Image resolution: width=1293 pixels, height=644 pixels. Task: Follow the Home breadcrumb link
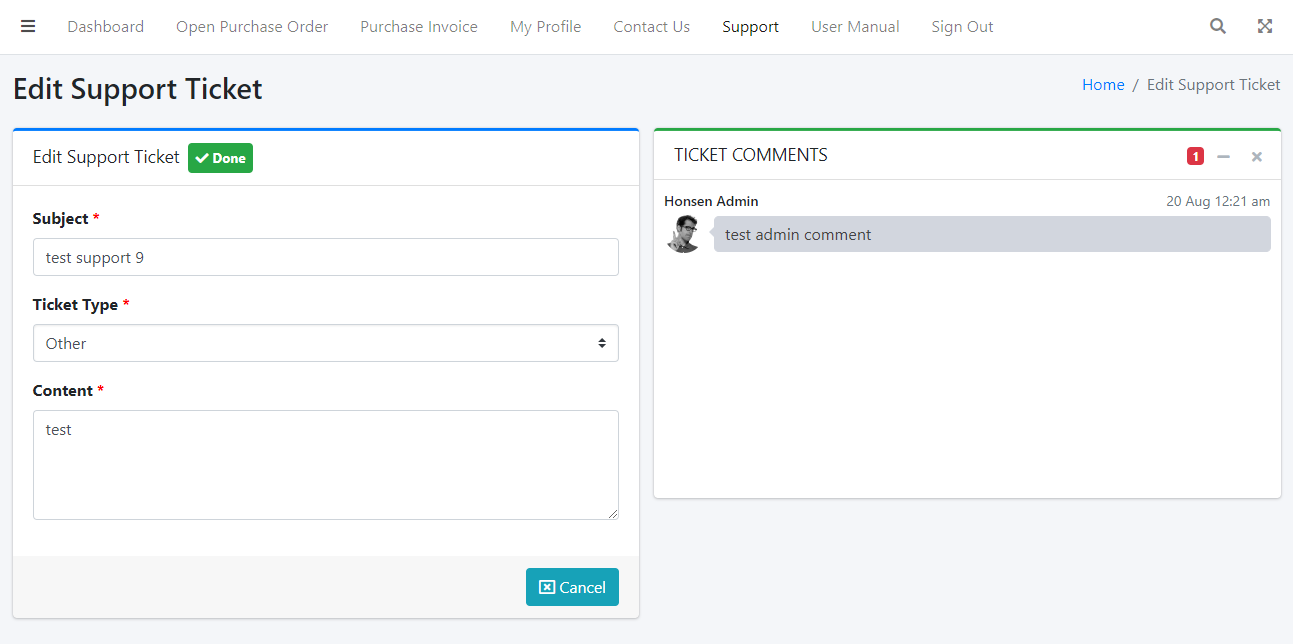coord(1103,85)
